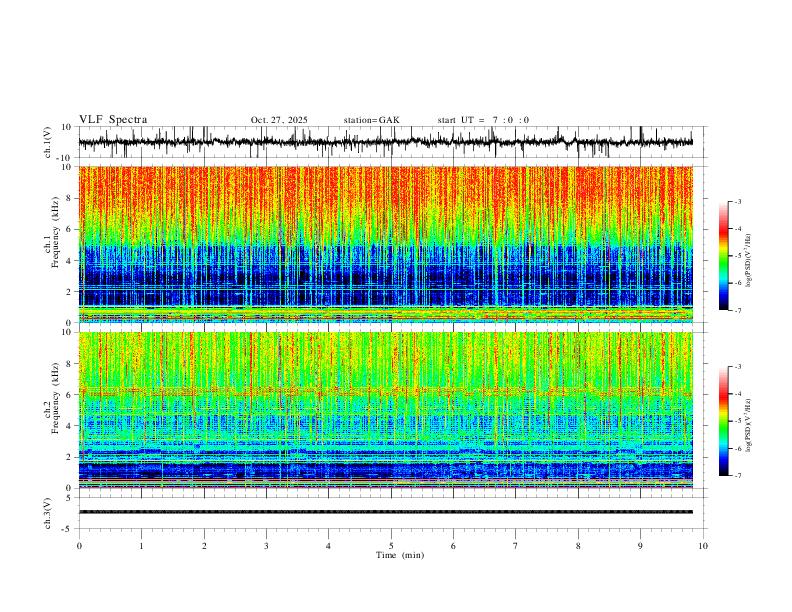This screenshot has height=612, width=792.
Task: Click the -3 label on the ch.2 colorbar
Action: [x=738, y=367]
